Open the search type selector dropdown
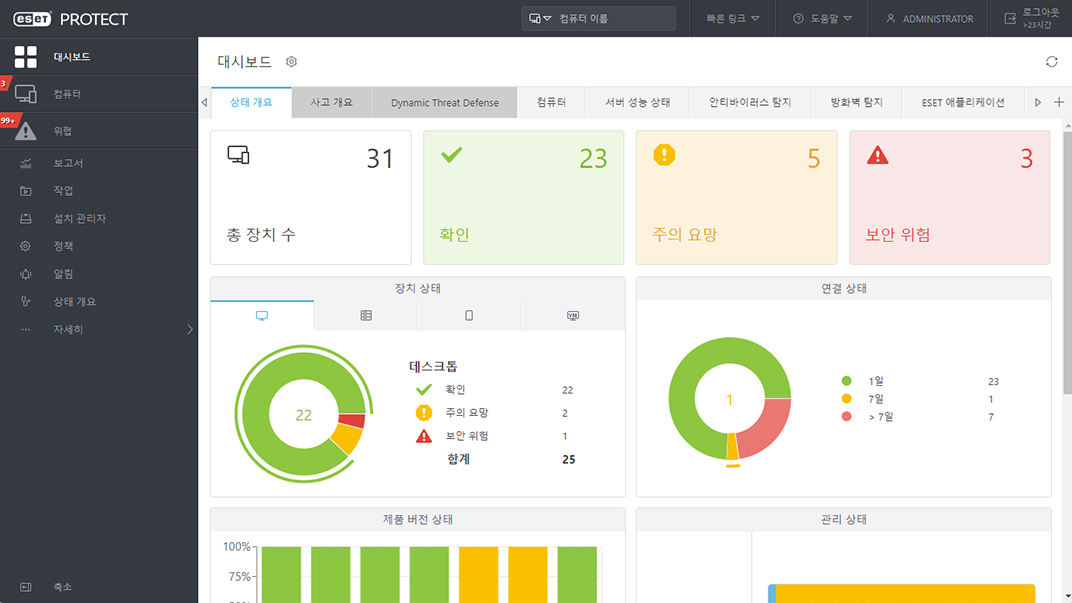This screenshot has width=1072, height=603. [540, 19]
